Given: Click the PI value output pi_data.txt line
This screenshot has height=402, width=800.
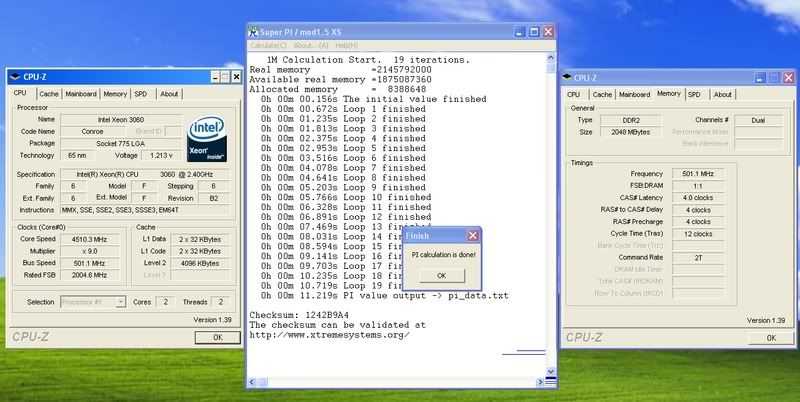Looking at the screenshot, I should [x=384, y=295].
